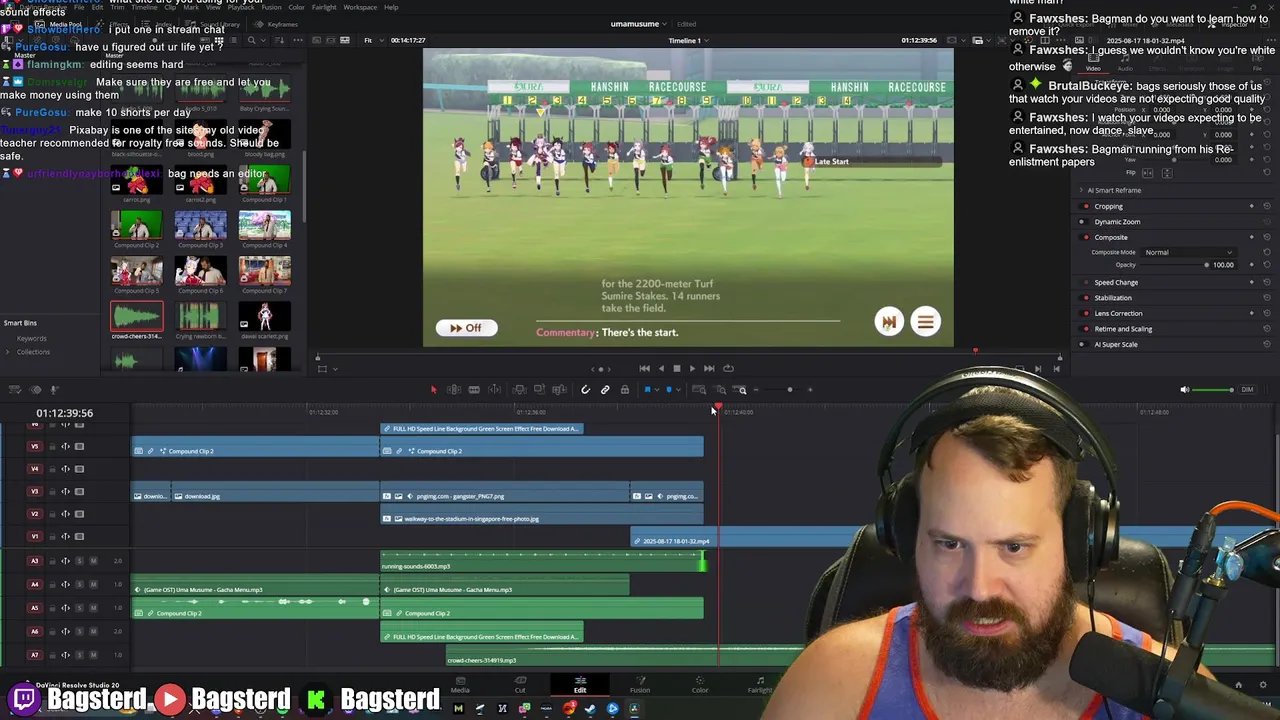Toggle Position Lock padlock icon
The height and width of the screenshot is (720, 1280).
[625, 390]
